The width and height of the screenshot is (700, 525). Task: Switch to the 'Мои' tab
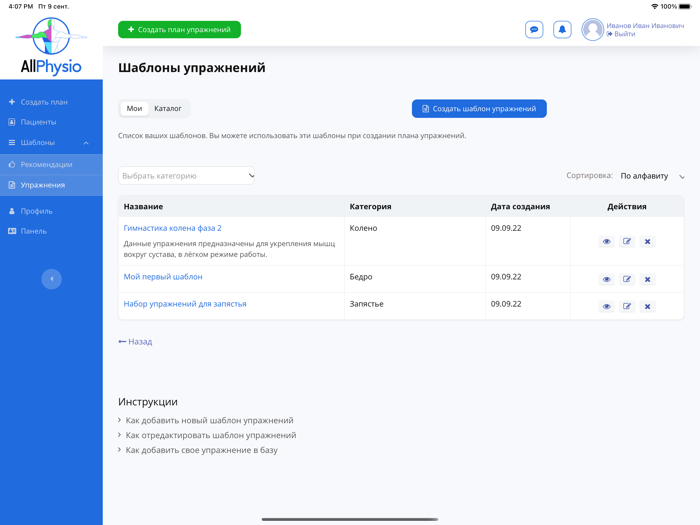coord(134,108)
